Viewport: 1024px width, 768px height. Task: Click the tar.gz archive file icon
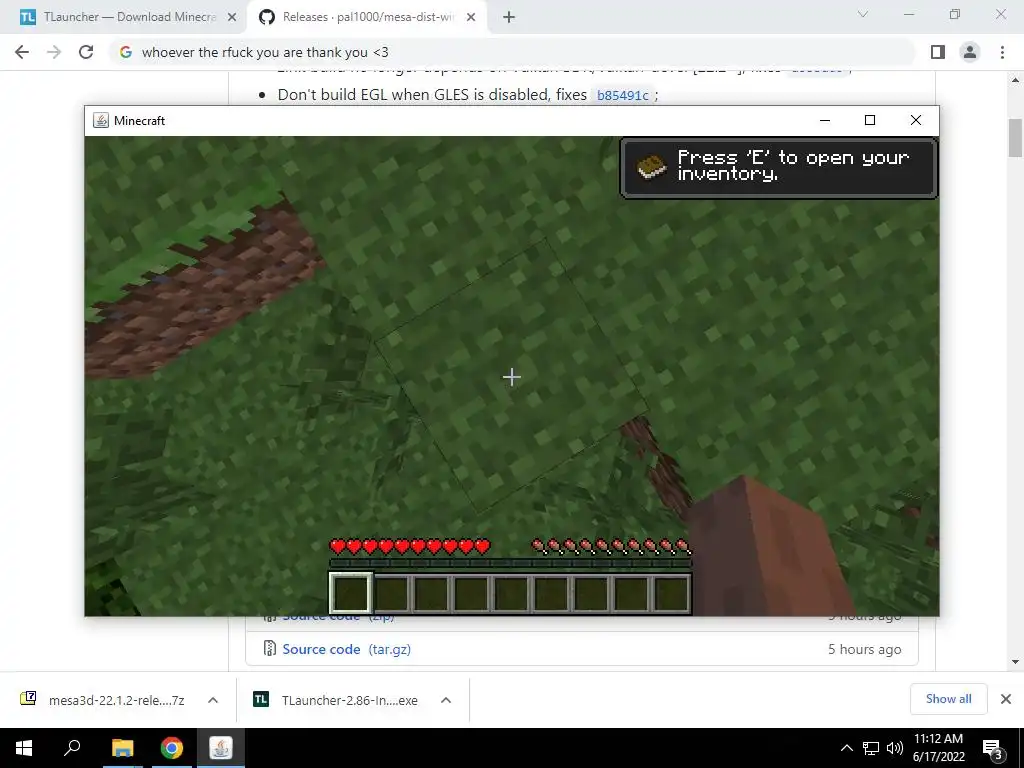point(269,648)
